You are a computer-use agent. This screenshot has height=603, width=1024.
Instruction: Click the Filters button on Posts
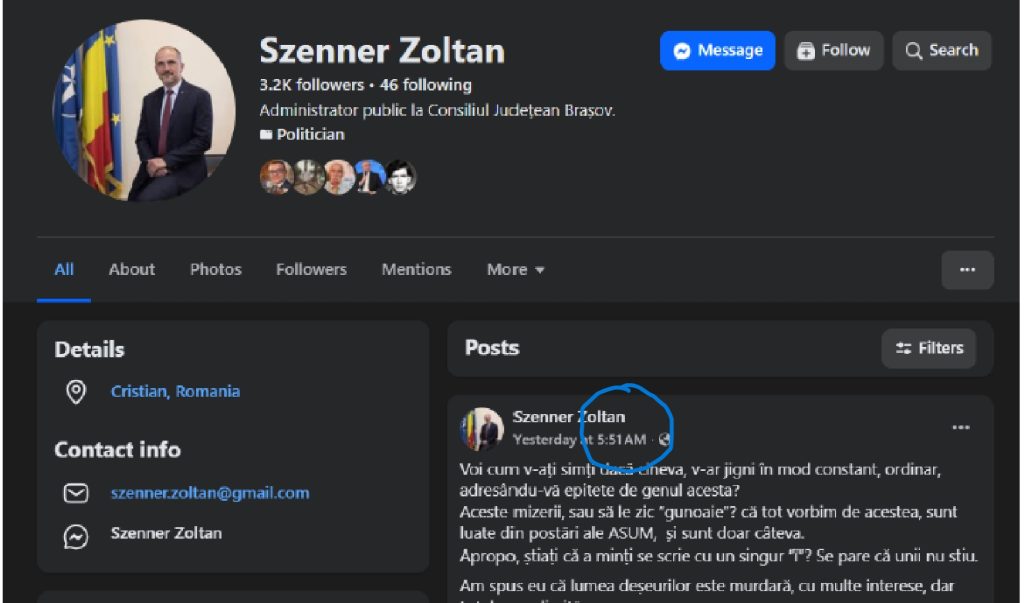pos(929,348)
